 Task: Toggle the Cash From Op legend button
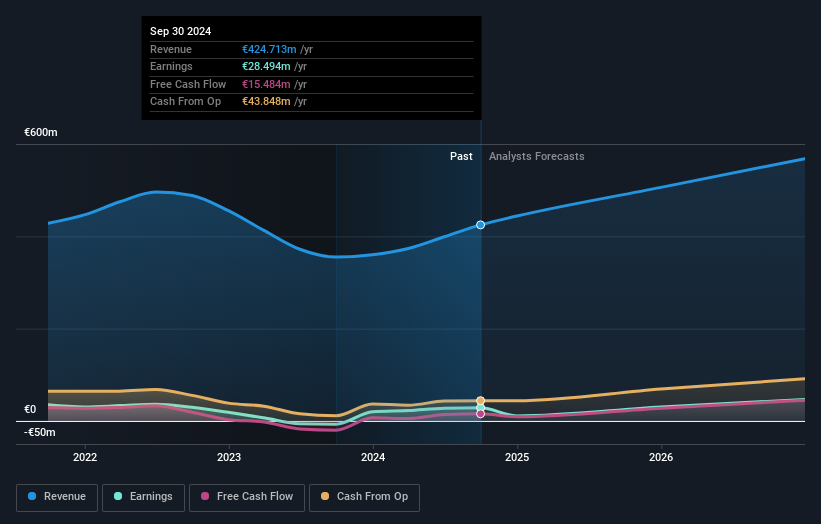point(364,497)
